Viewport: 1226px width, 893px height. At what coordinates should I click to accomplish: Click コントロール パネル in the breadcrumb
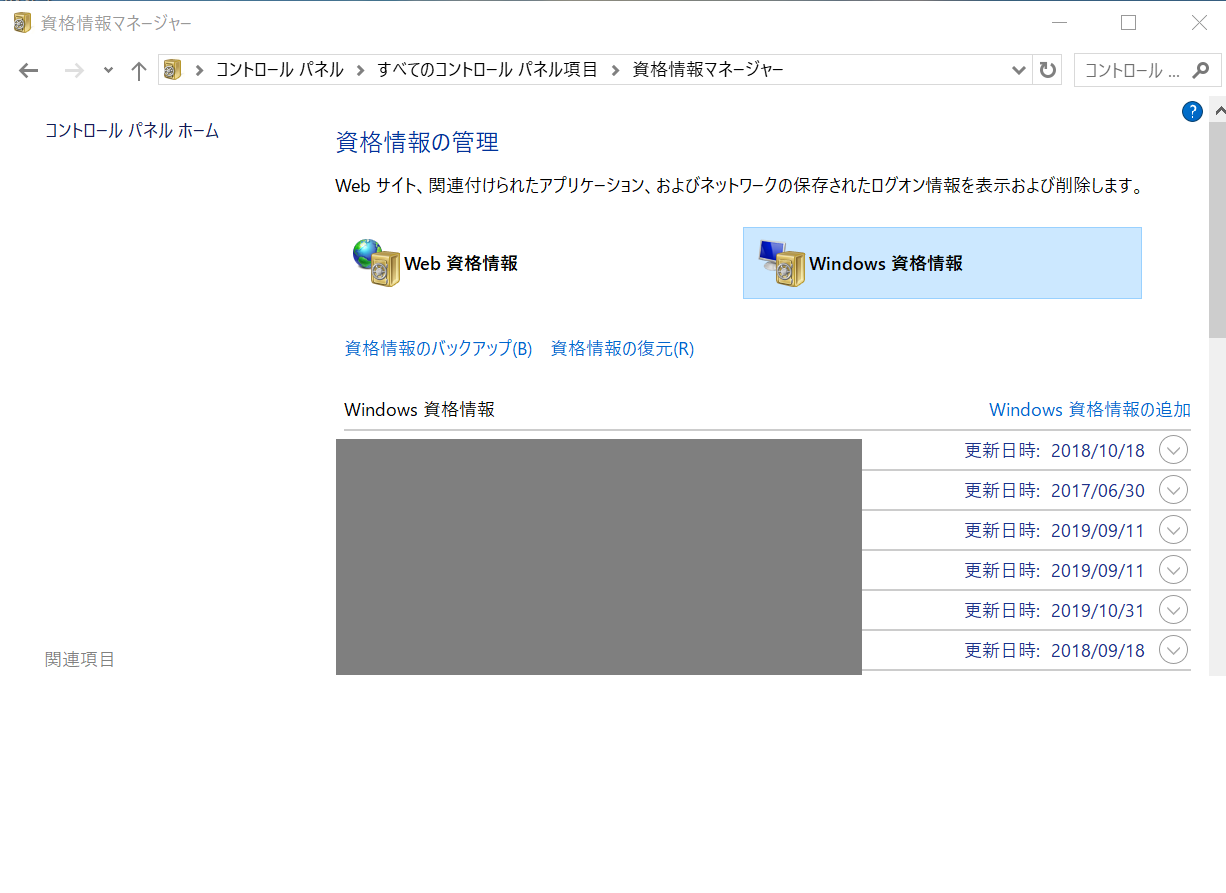point(279,70)
